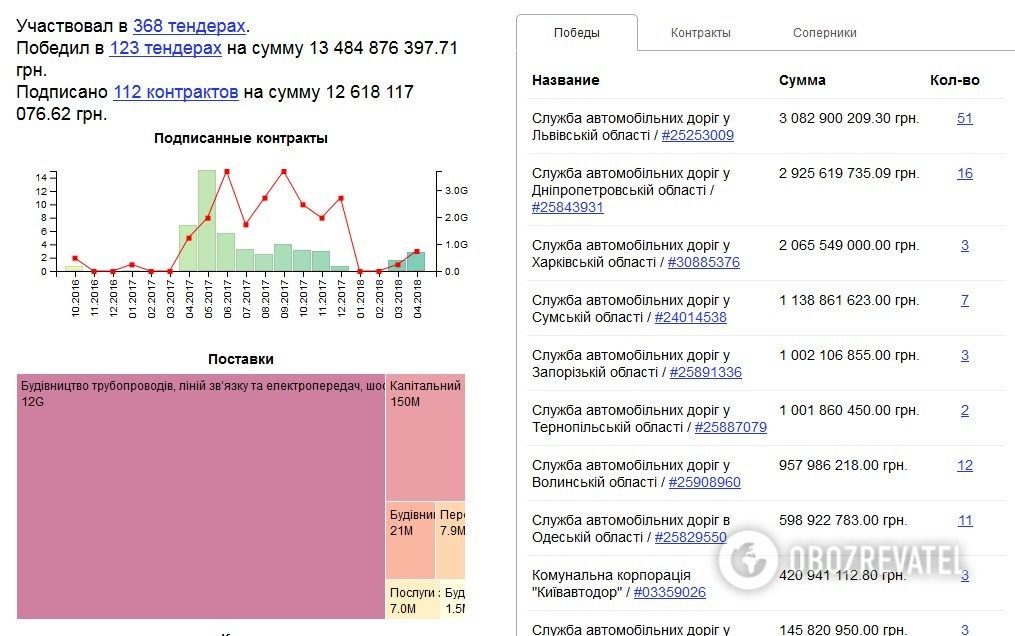Switch to the Контракты tab
Image resolution: width=1015 pixels, height=636 pixels.
(x=700, y=33)
